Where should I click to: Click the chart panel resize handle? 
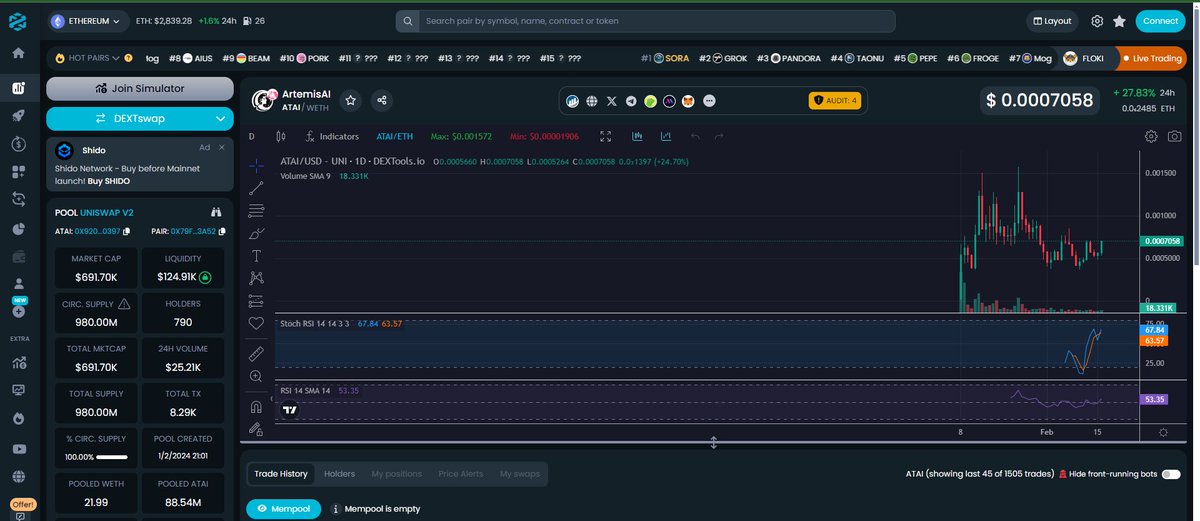714,442
